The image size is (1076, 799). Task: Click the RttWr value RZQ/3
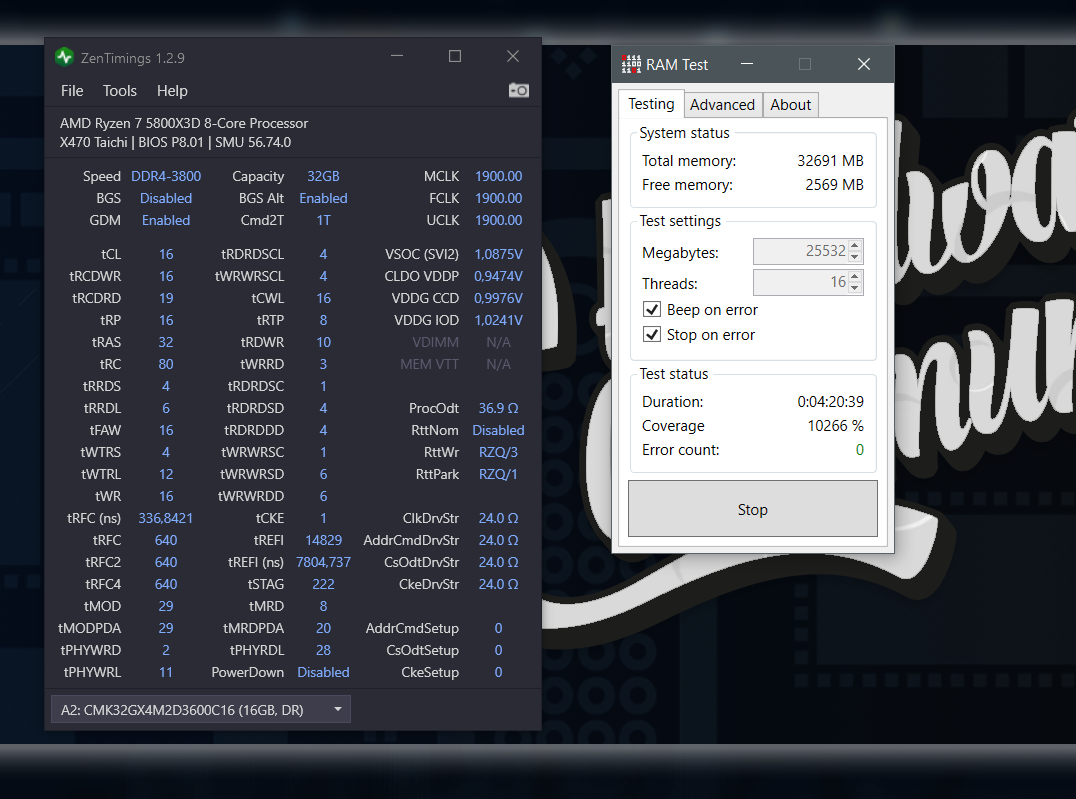(498, 452)
